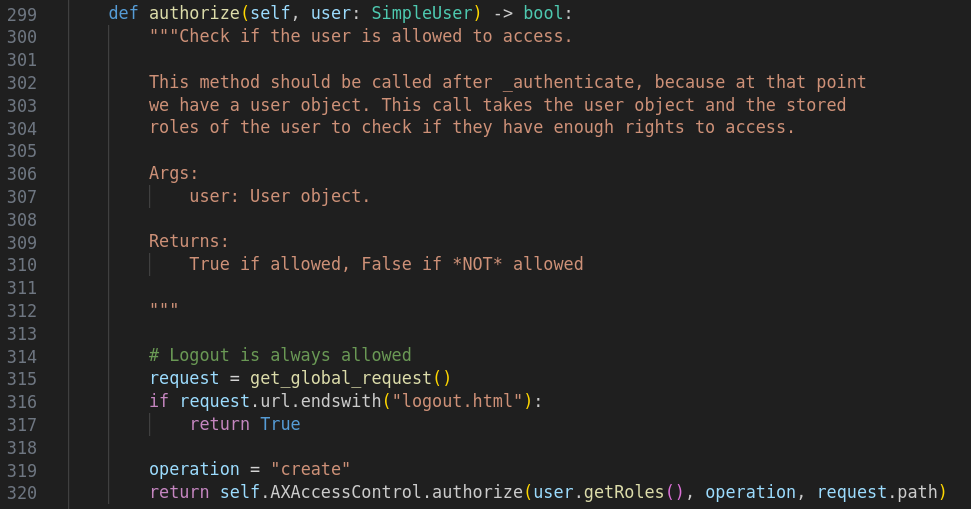Click line number 316 in the gutter
971x509 pixels.
click(22, 401)
